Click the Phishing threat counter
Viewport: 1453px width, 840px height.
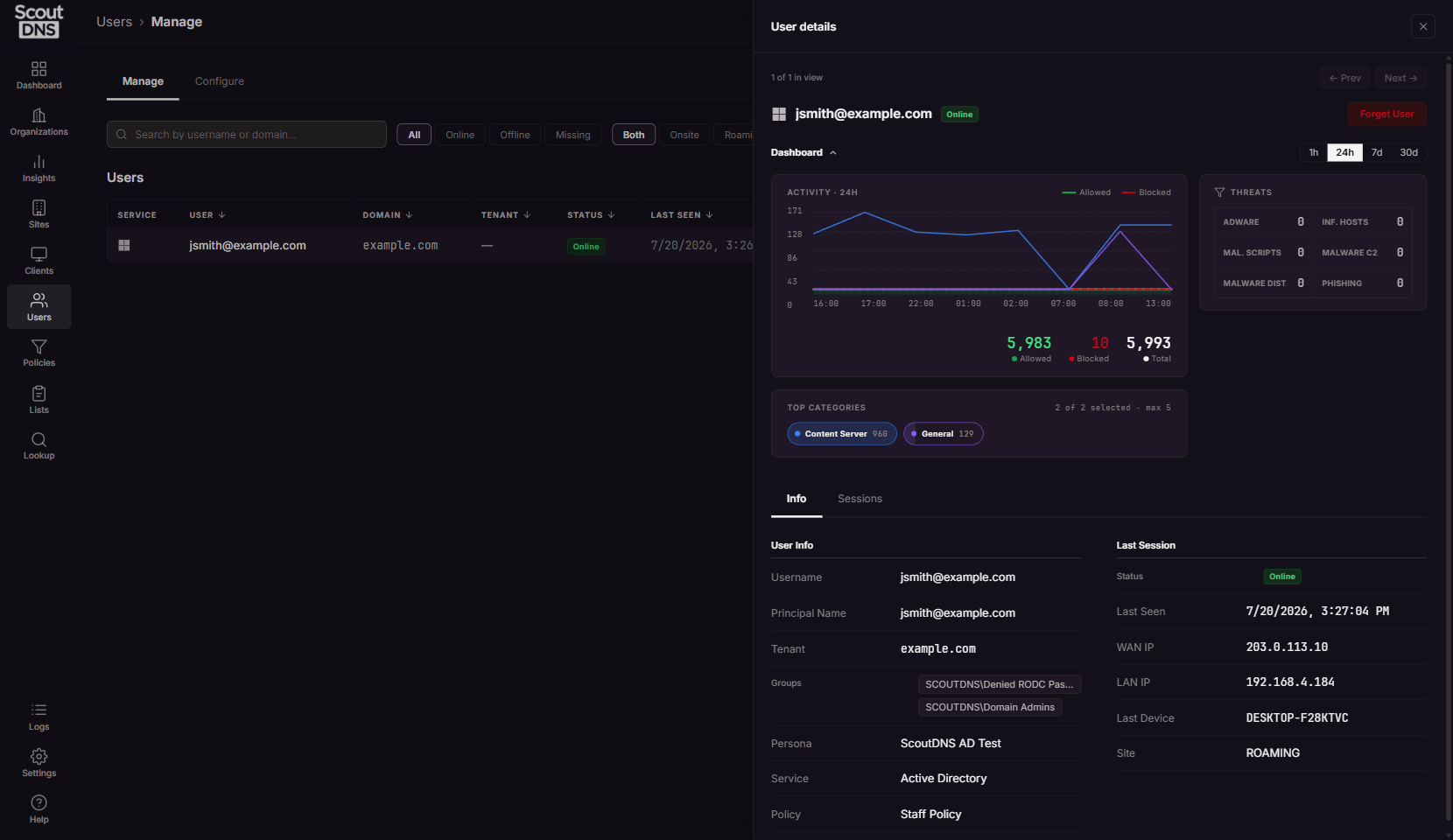[x=1362, y=283]
